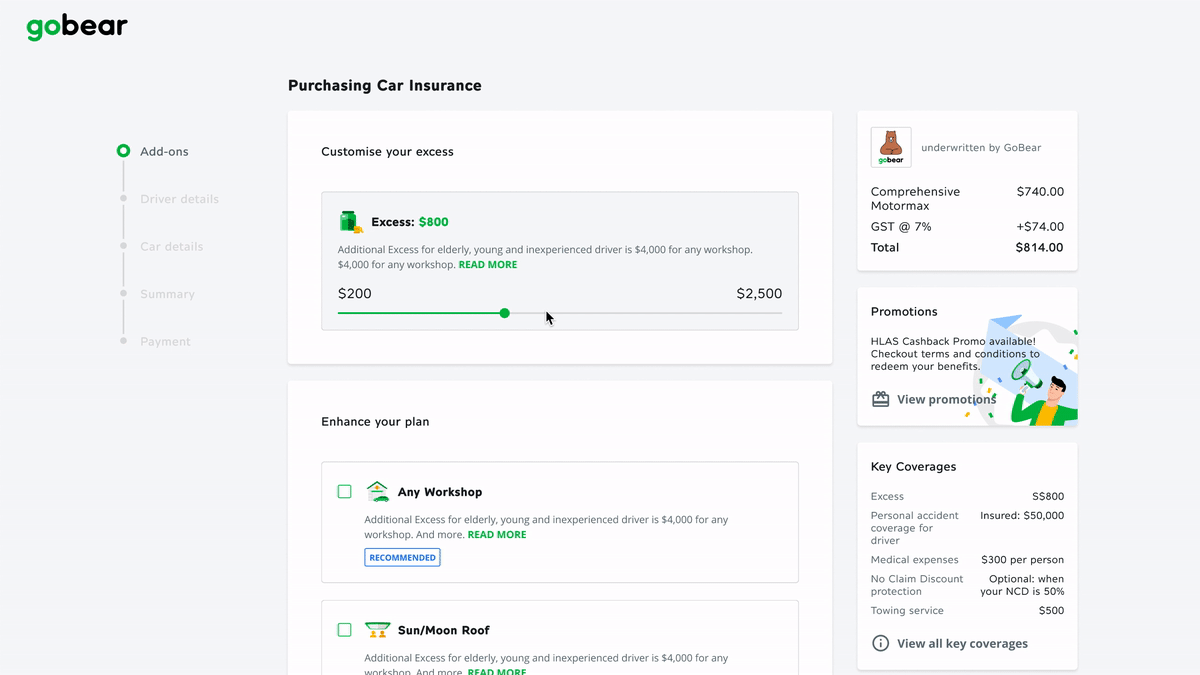Image resolution: width=1200 pixels, height=675 pixels.
Task: Click the '$300 per person' medical expenses value
Action: click(x=1022, y=559)
